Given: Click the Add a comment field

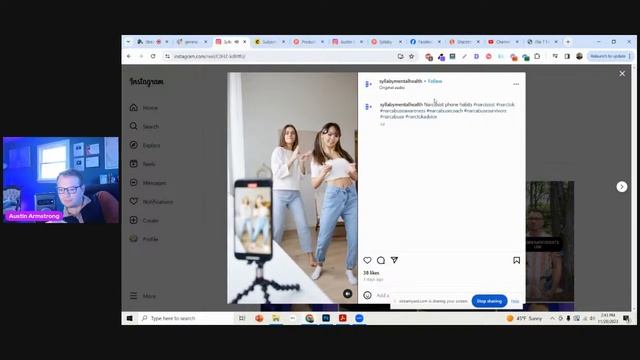Looking at the screenshot, I should click(x=383, y=295).
